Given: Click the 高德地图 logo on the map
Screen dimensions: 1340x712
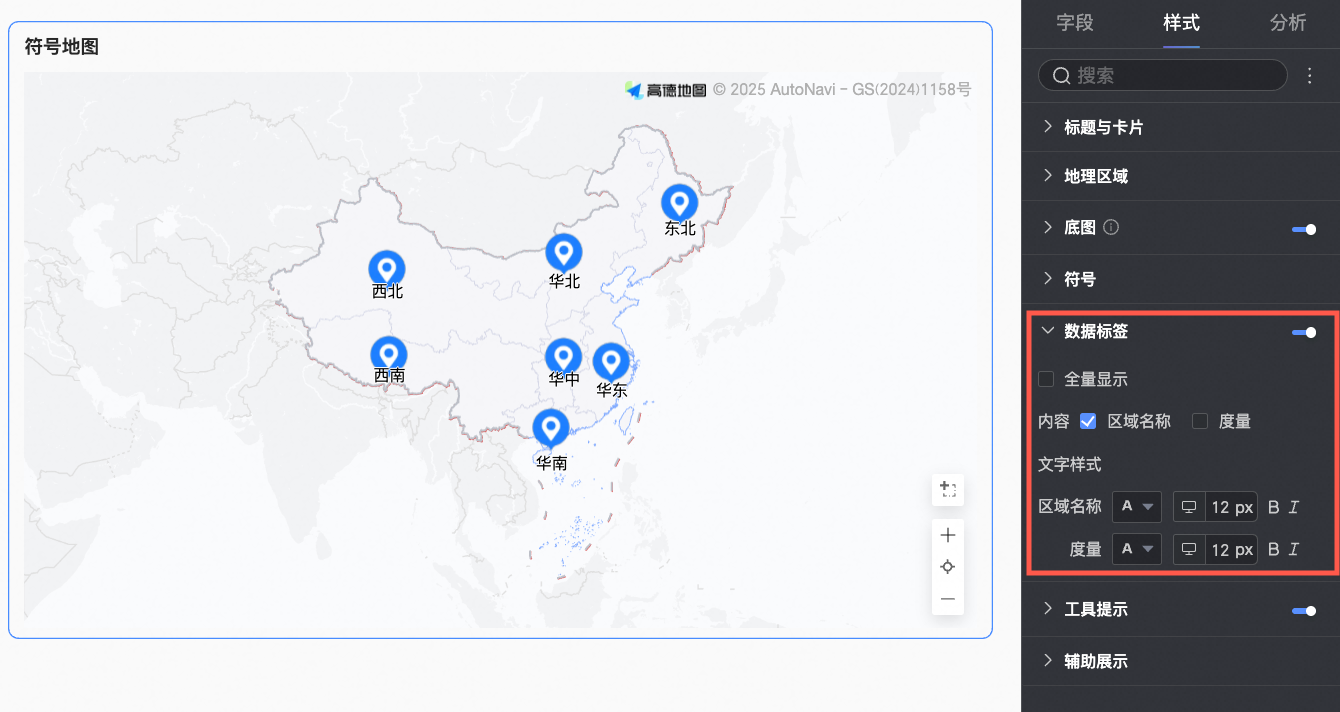Looking at the screenshot, I should (x=666, y=90).
